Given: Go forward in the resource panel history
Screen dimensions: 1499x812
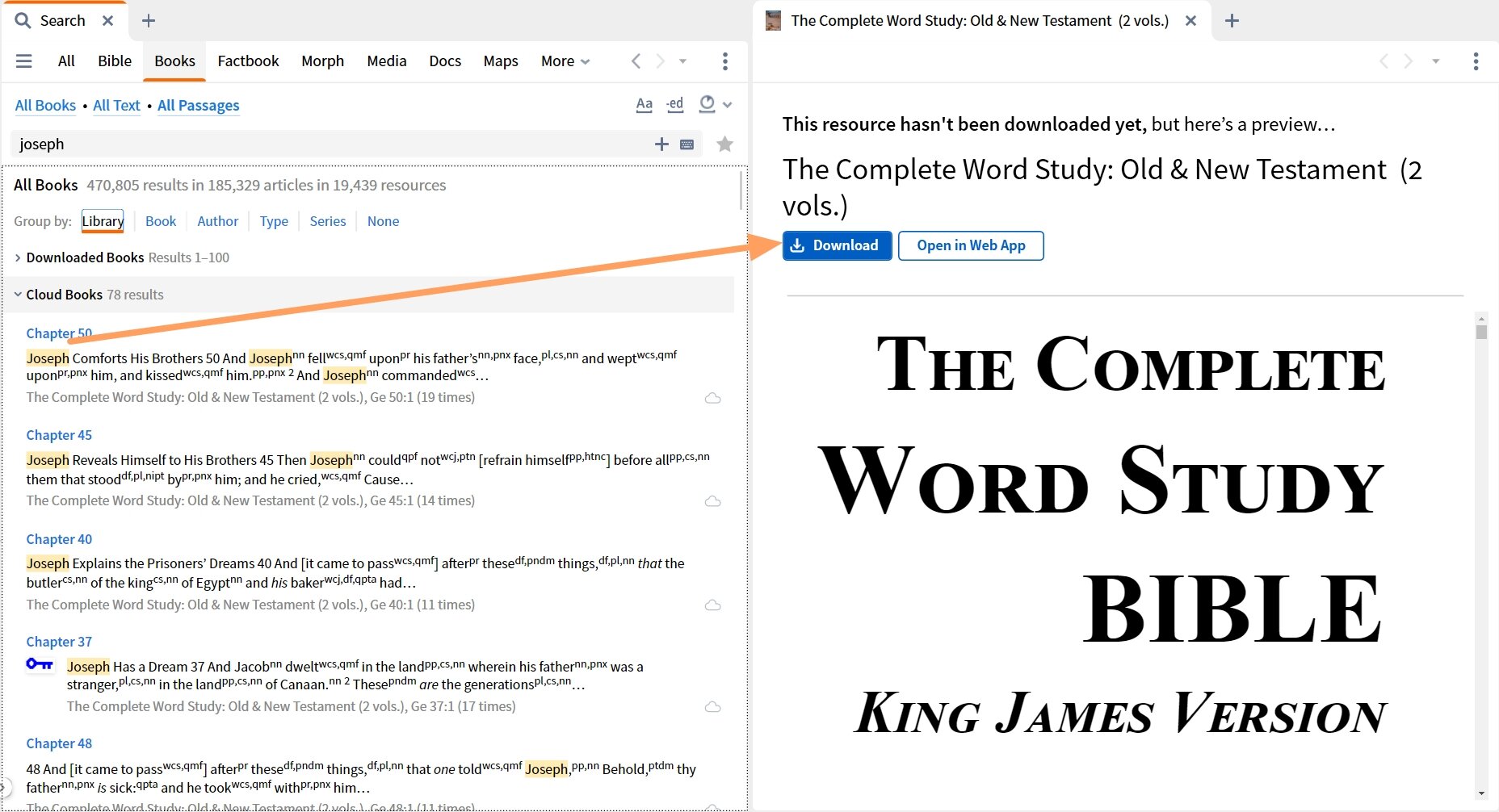Looking at the screenshot, I should 1409,61.
